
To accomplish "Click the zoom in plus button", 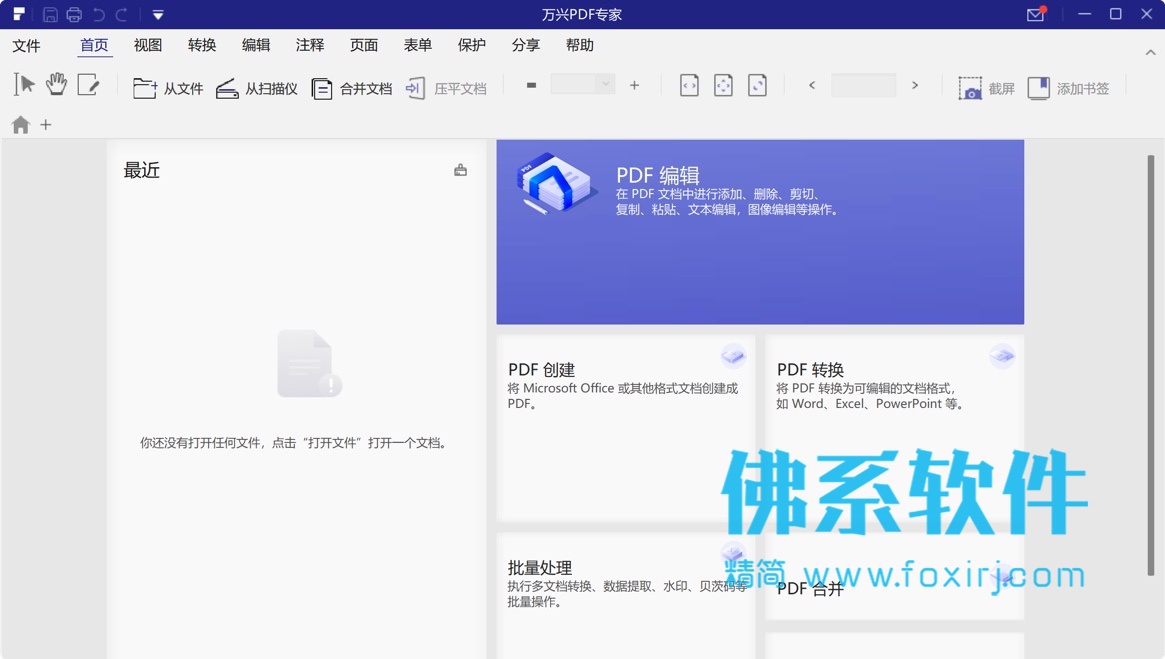I will click(x=635, y=85).
